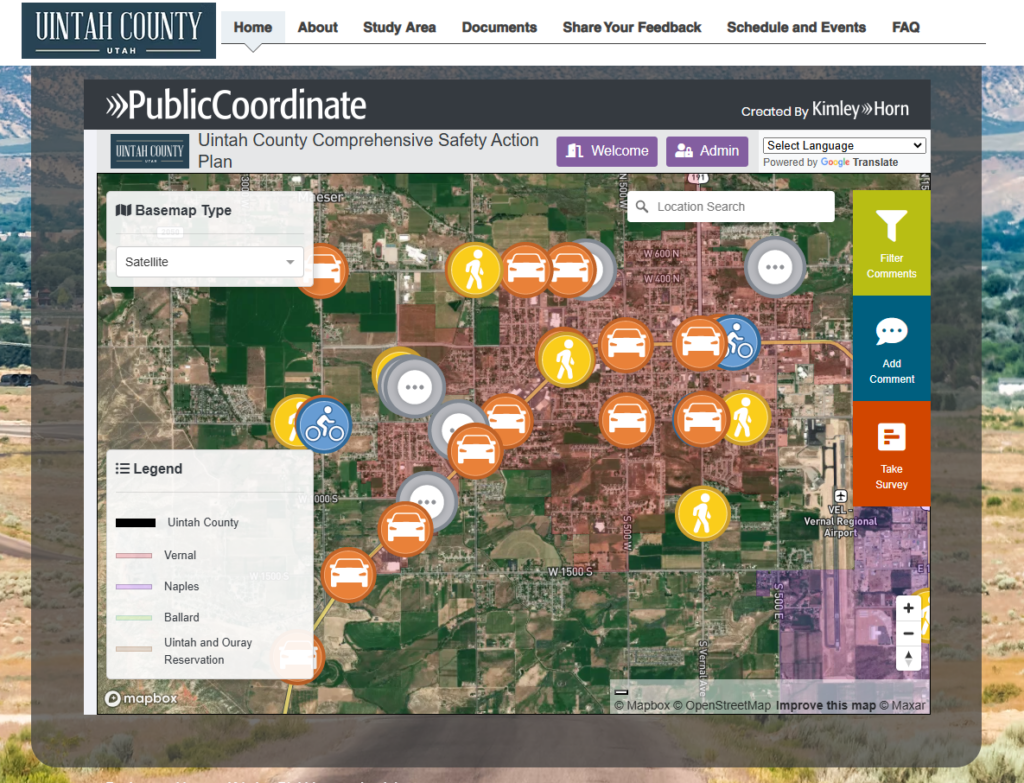Collapse the Legend panel header
The width and height of the screenshot is (1024, 783).
[x=149, y=469]
